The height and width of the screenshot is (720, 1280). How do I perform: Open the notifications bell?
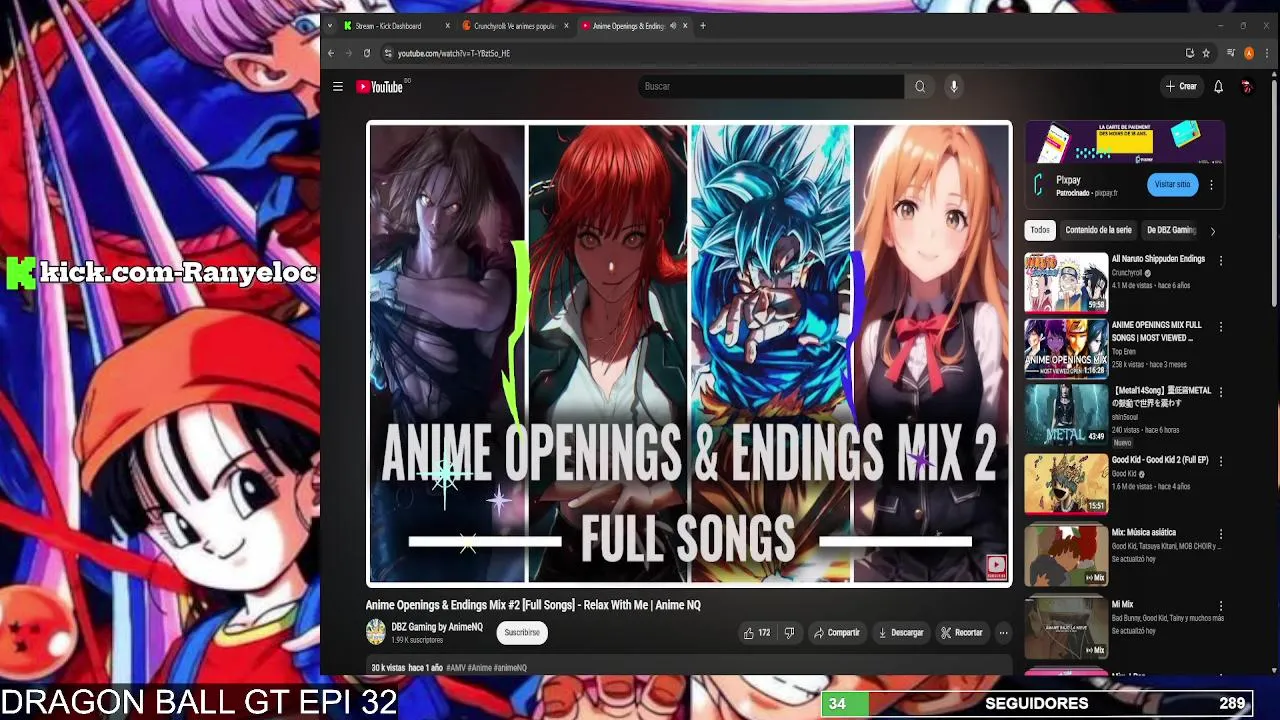1218,87
